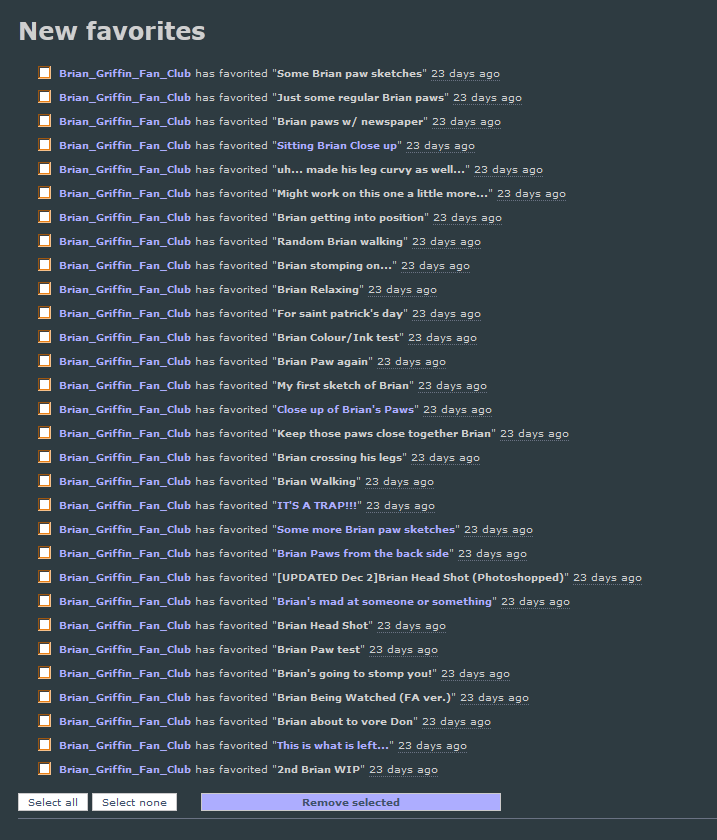The height and width of the screenshot is (840, 717).
Task: Follow the "Brian Paws from the back side" link
Action: 363,553
